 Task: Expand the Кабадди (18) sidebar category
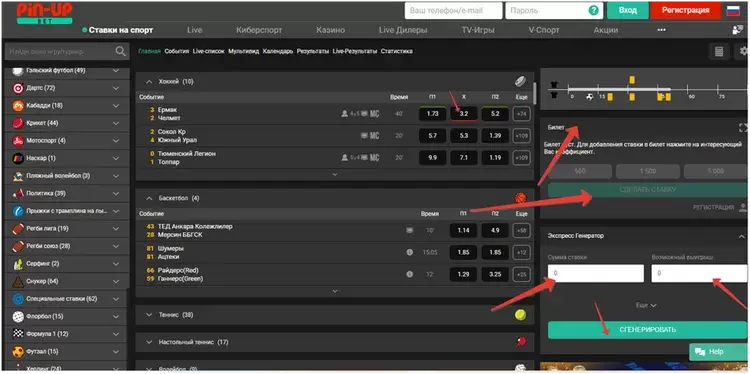116,106
